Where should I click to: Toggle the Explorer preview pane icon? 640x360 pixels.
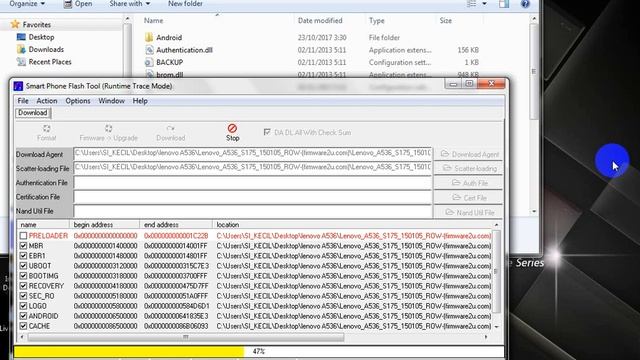click(x=504, y=4)
